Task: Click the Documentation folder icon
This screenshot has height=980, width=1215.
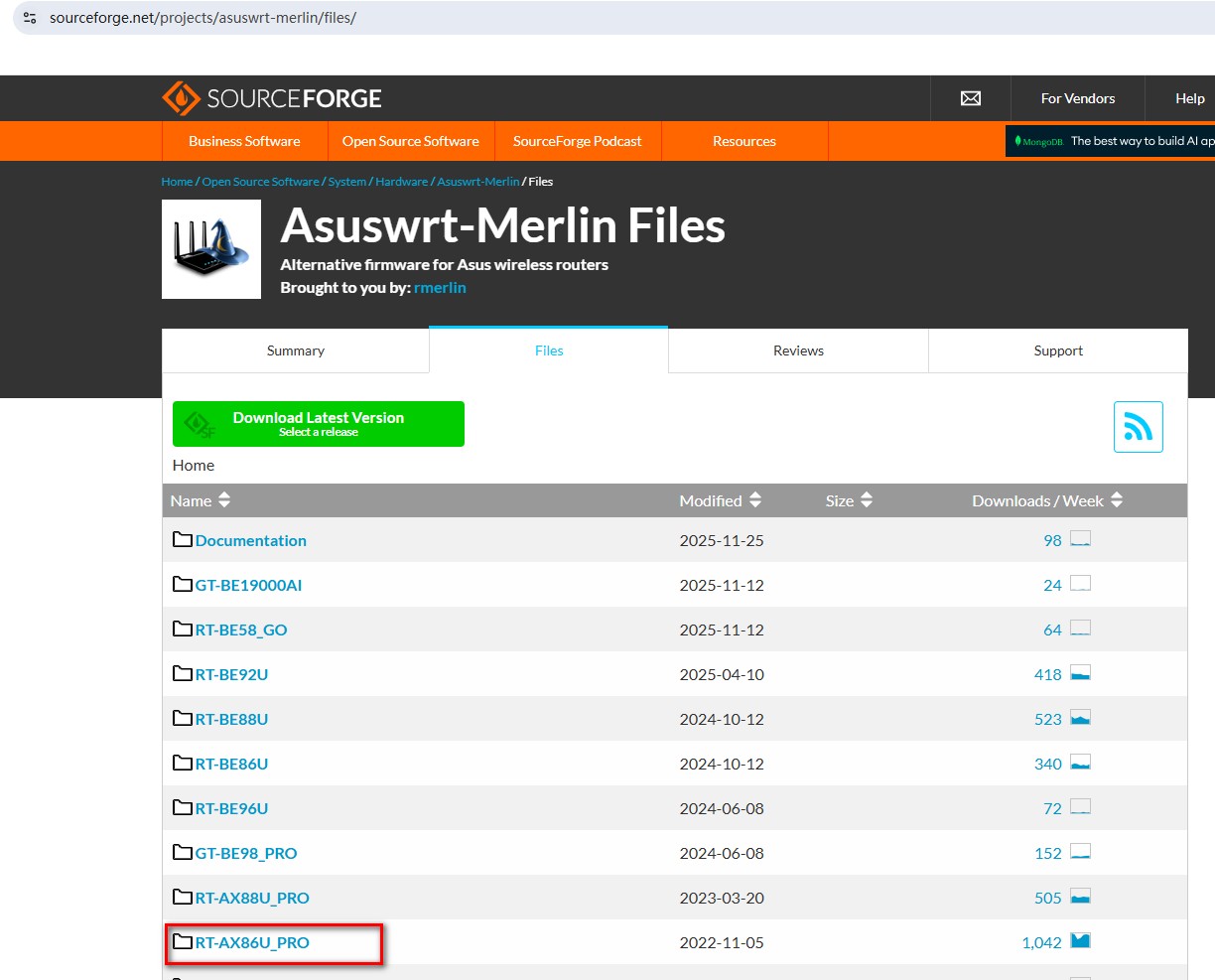Action: 183,539
